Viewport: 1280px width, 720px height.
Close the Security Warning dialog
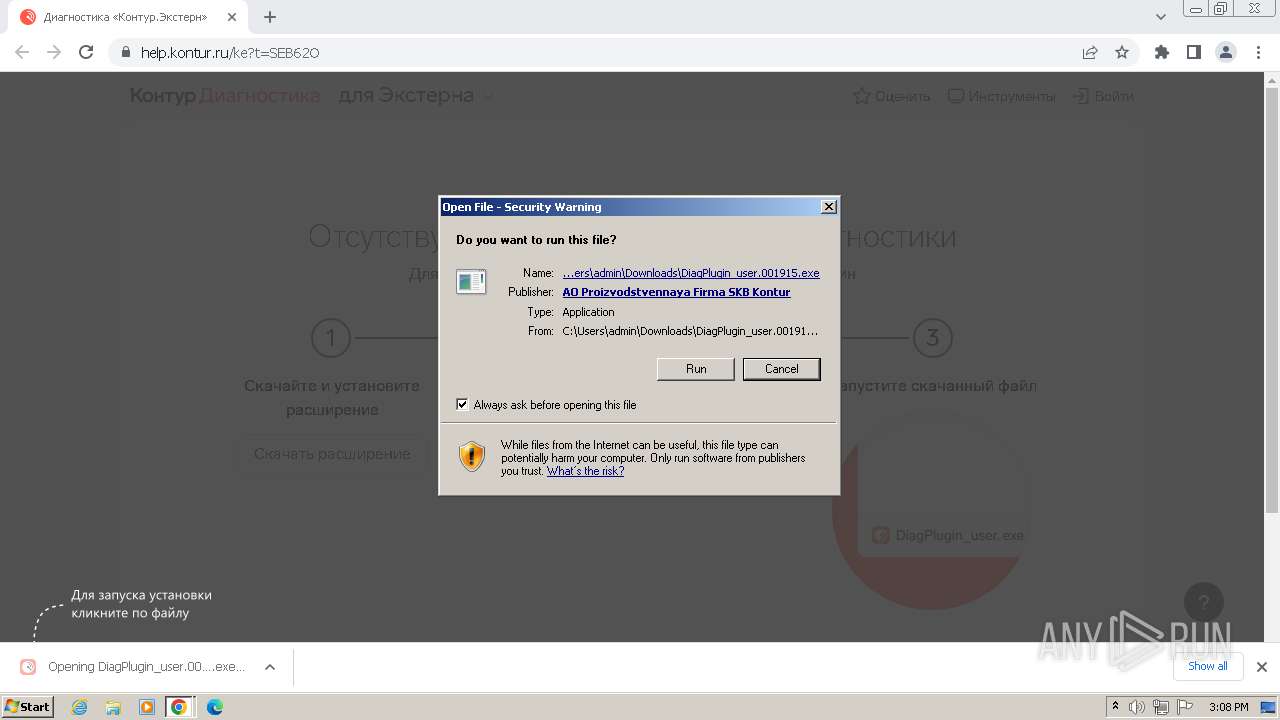(828, 207)
